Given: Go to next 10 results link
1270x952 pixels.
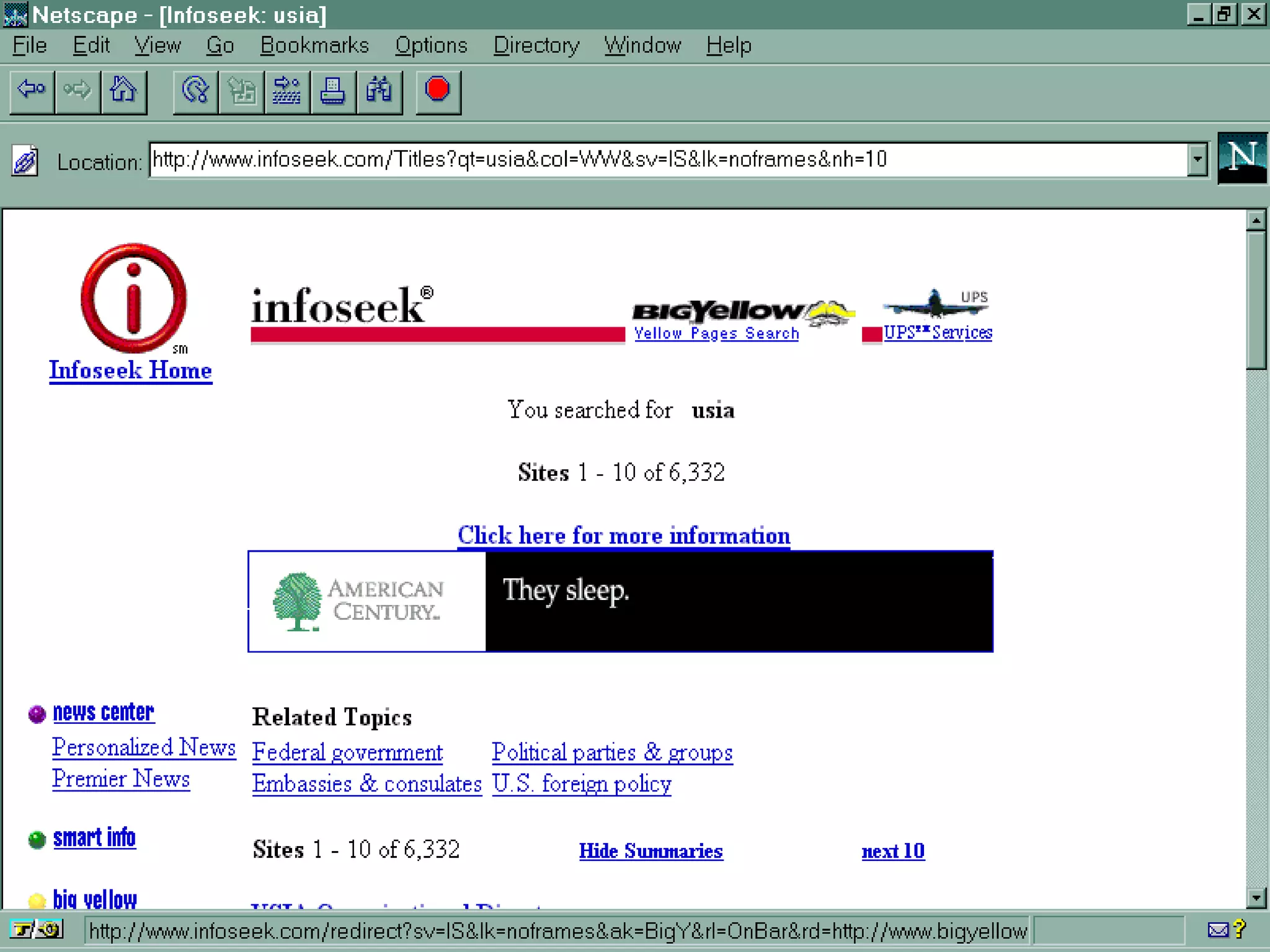Looking at the screenshot, I should [892, 851].
